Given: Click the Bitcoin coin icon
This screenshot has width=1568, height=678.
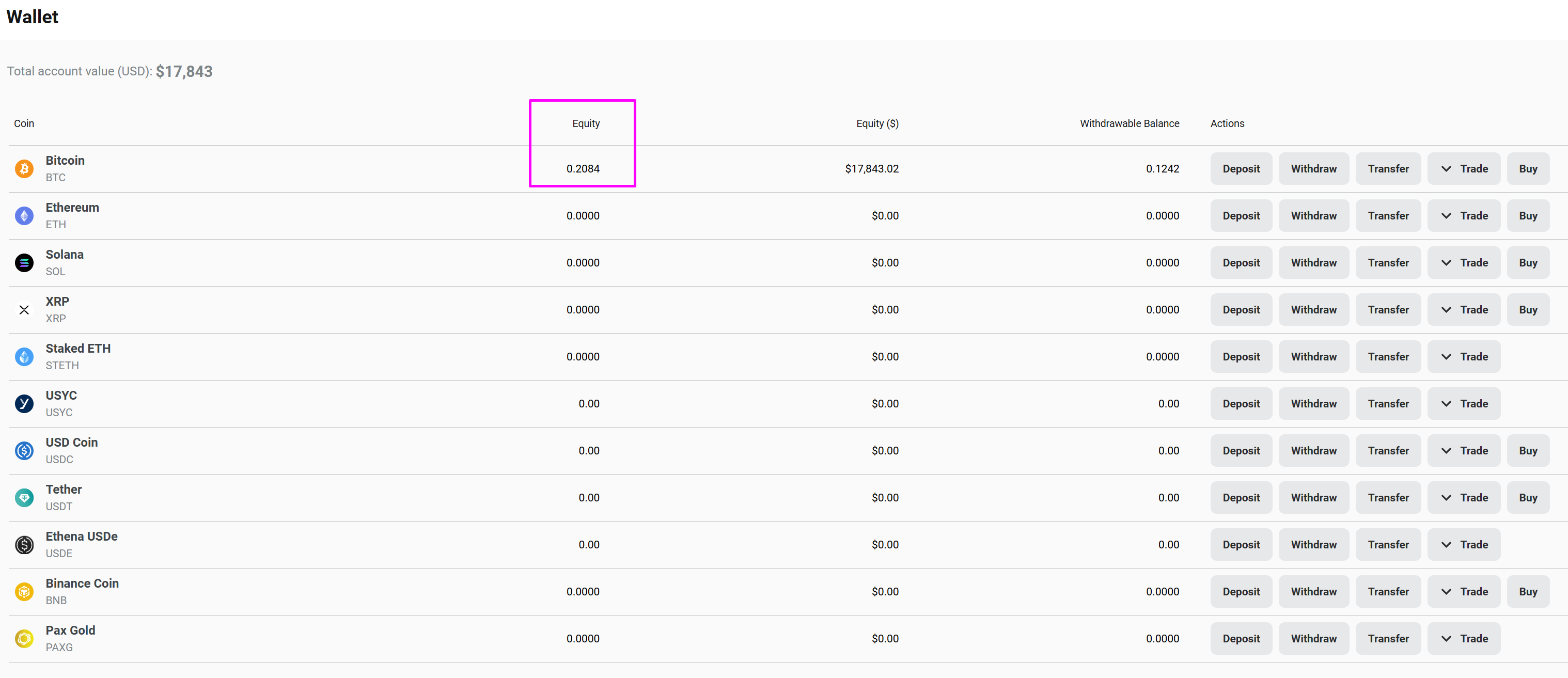Looking at the screenshot, I should pyautogui.click(x=24, y=168).
